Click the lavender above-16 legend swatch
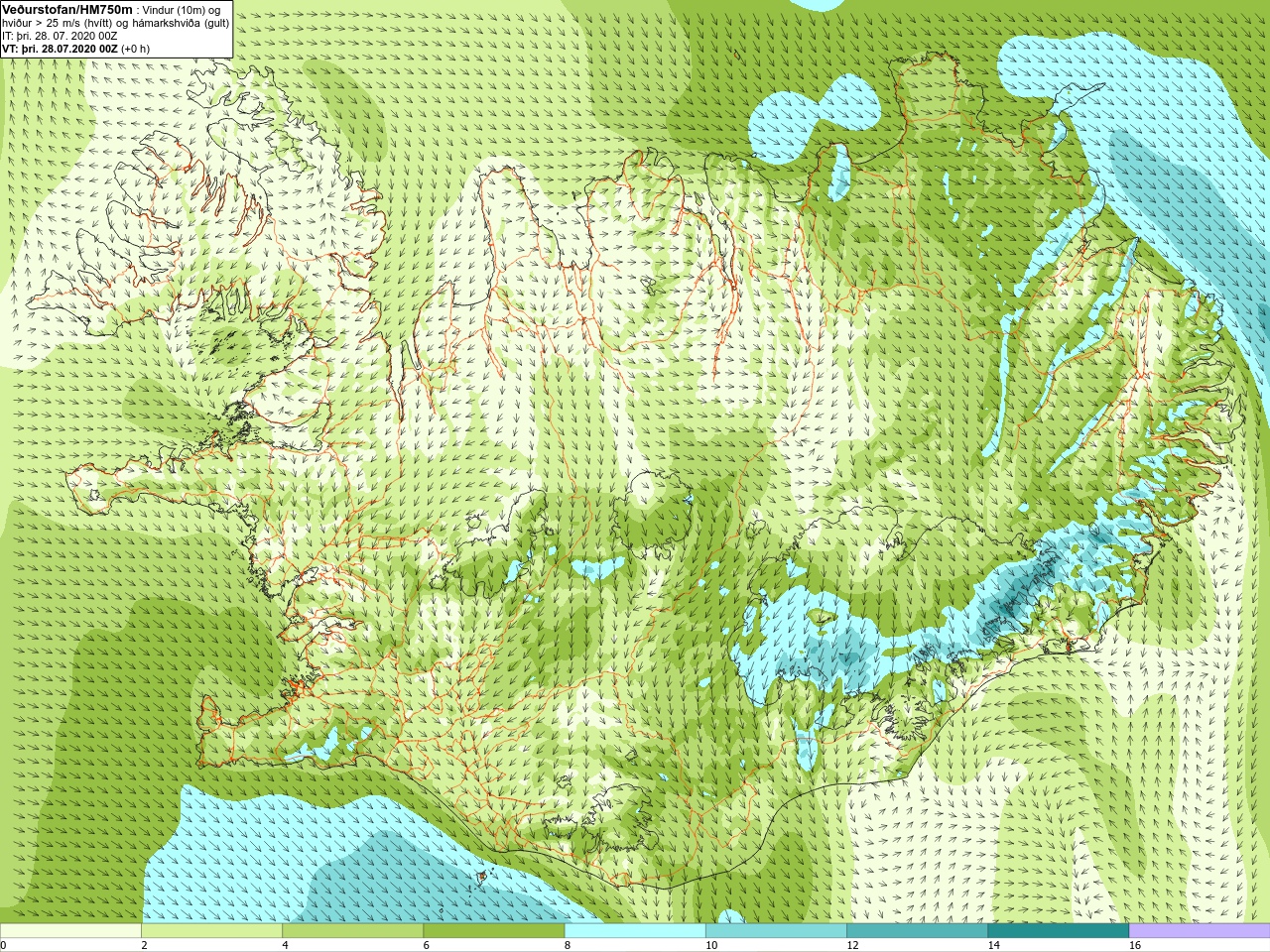Image resolution: width=1270 pixels, height=952 pixels. click(x=1200, y=931)
